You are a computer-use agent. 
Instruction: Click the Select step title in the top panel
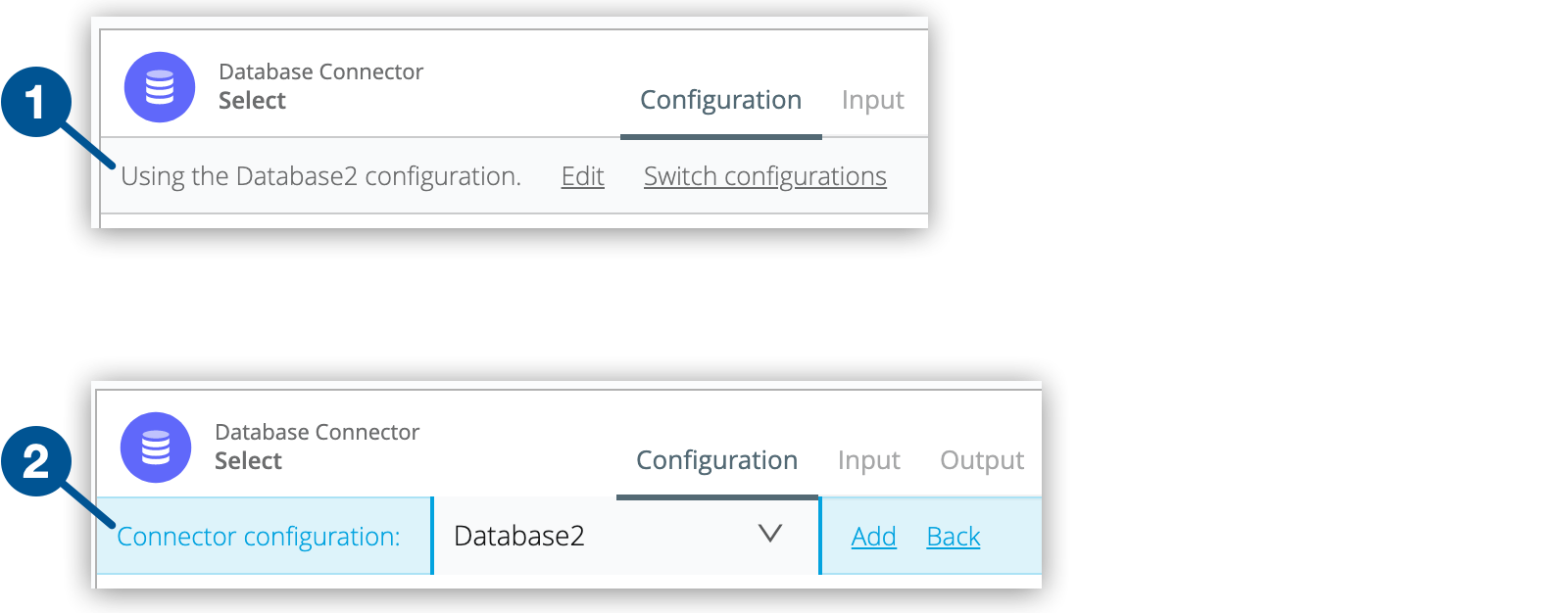[x=252, y=99]
